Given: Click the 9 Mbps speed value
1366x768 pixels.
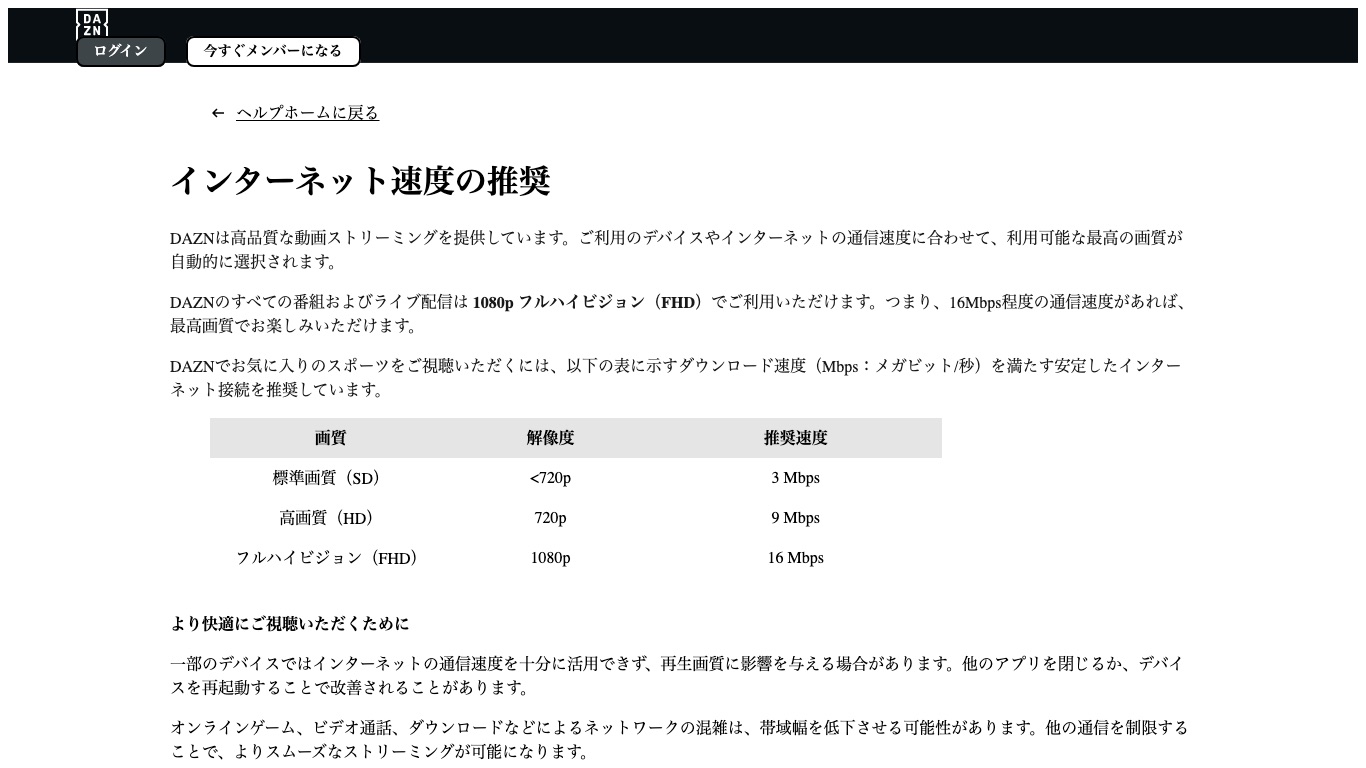Looking at the screenshot, I should (796, 518).
